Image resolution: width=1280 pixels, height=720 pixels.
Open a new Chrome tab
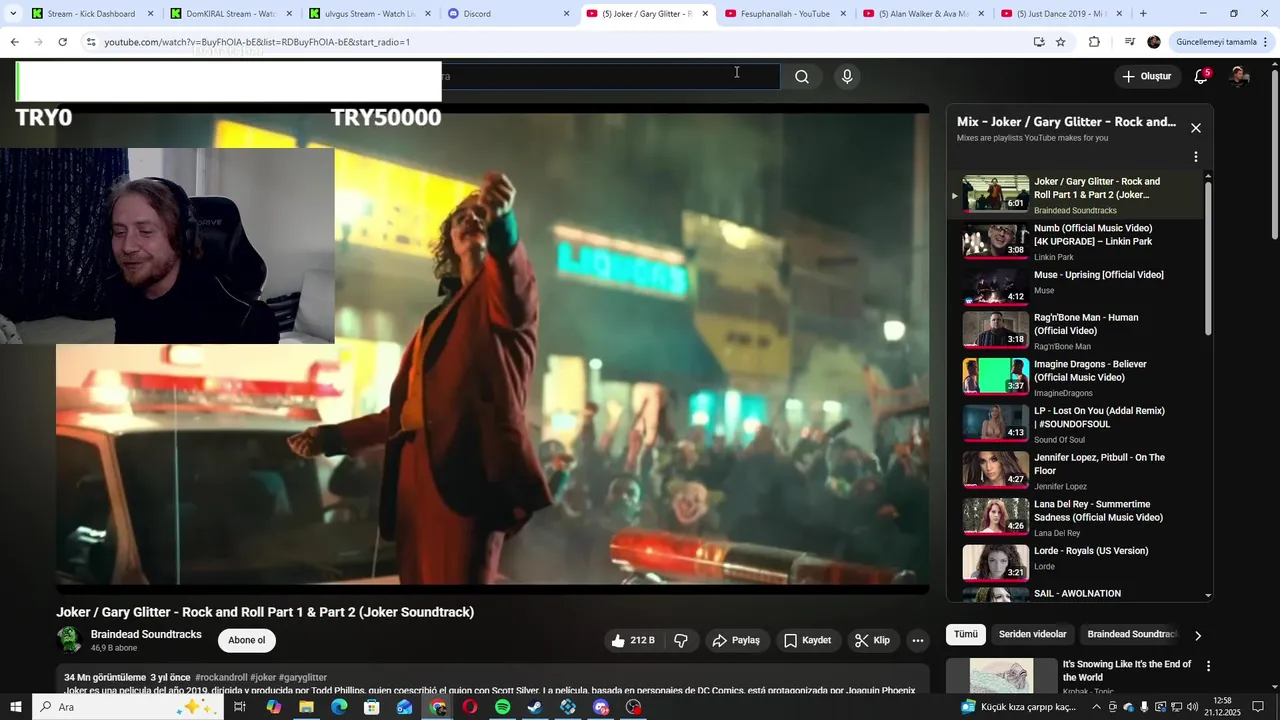click(x=1143, y=14)
